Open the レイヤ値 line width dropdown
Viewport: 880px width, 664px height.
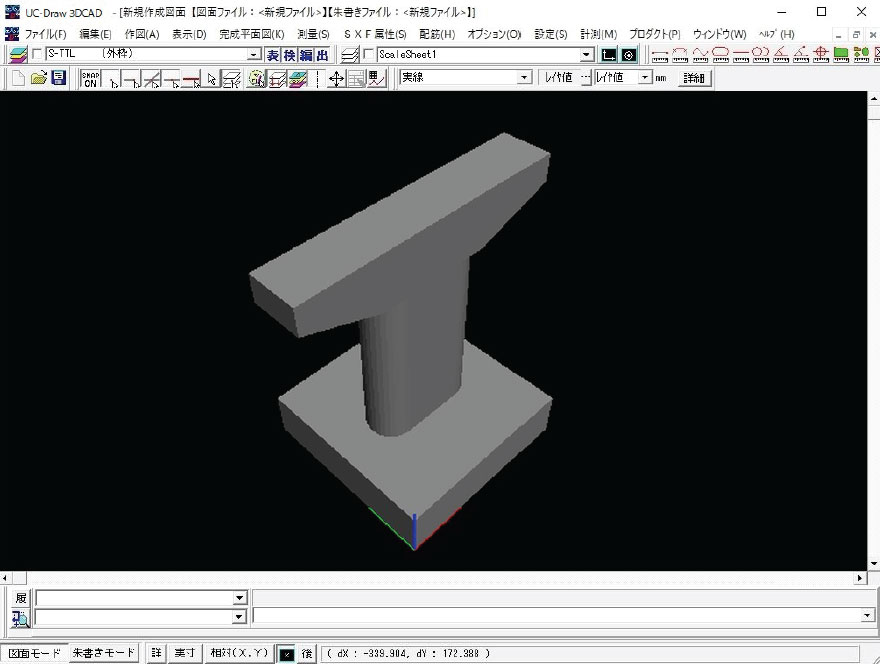click(x=645, y=77)
